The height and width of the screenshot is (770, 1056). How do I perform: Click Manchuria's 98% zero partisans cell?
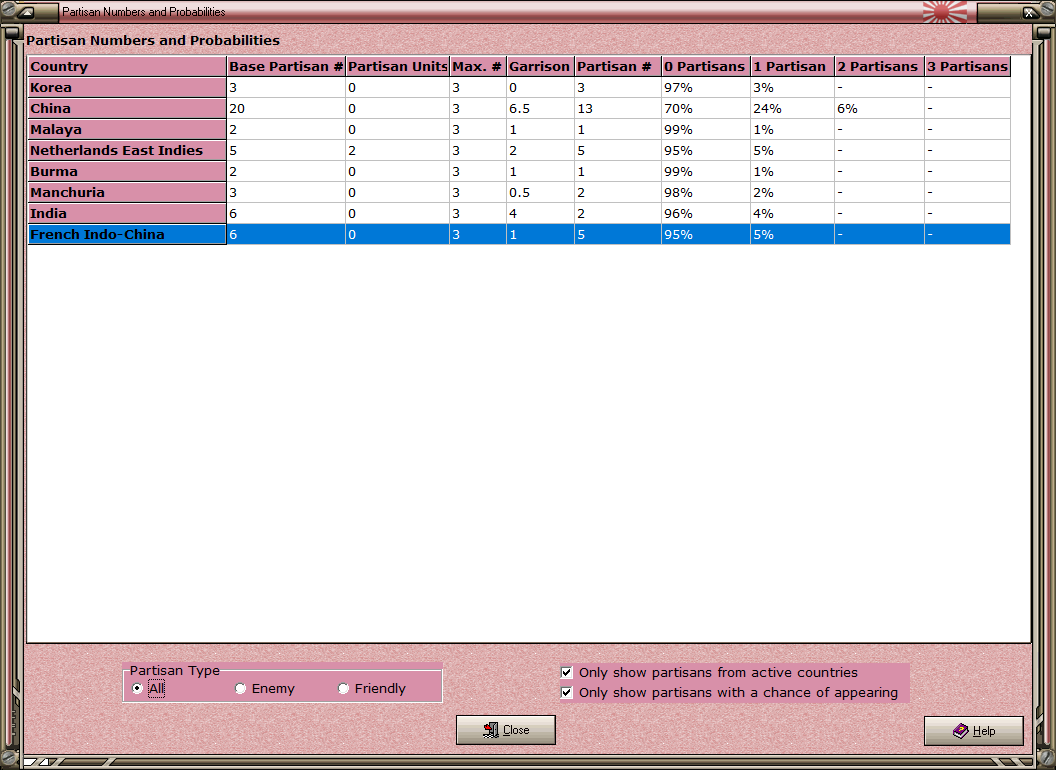tap(706, 192)
